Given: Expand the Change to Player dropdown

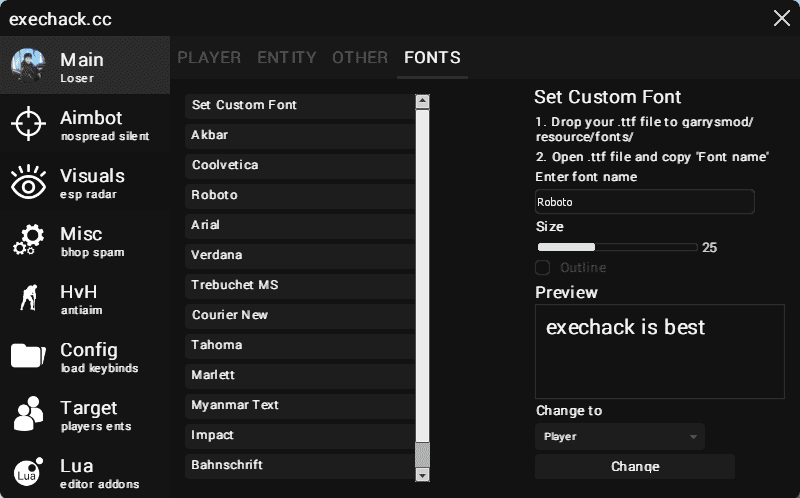Looking at the screenshot, I should 619,437.
